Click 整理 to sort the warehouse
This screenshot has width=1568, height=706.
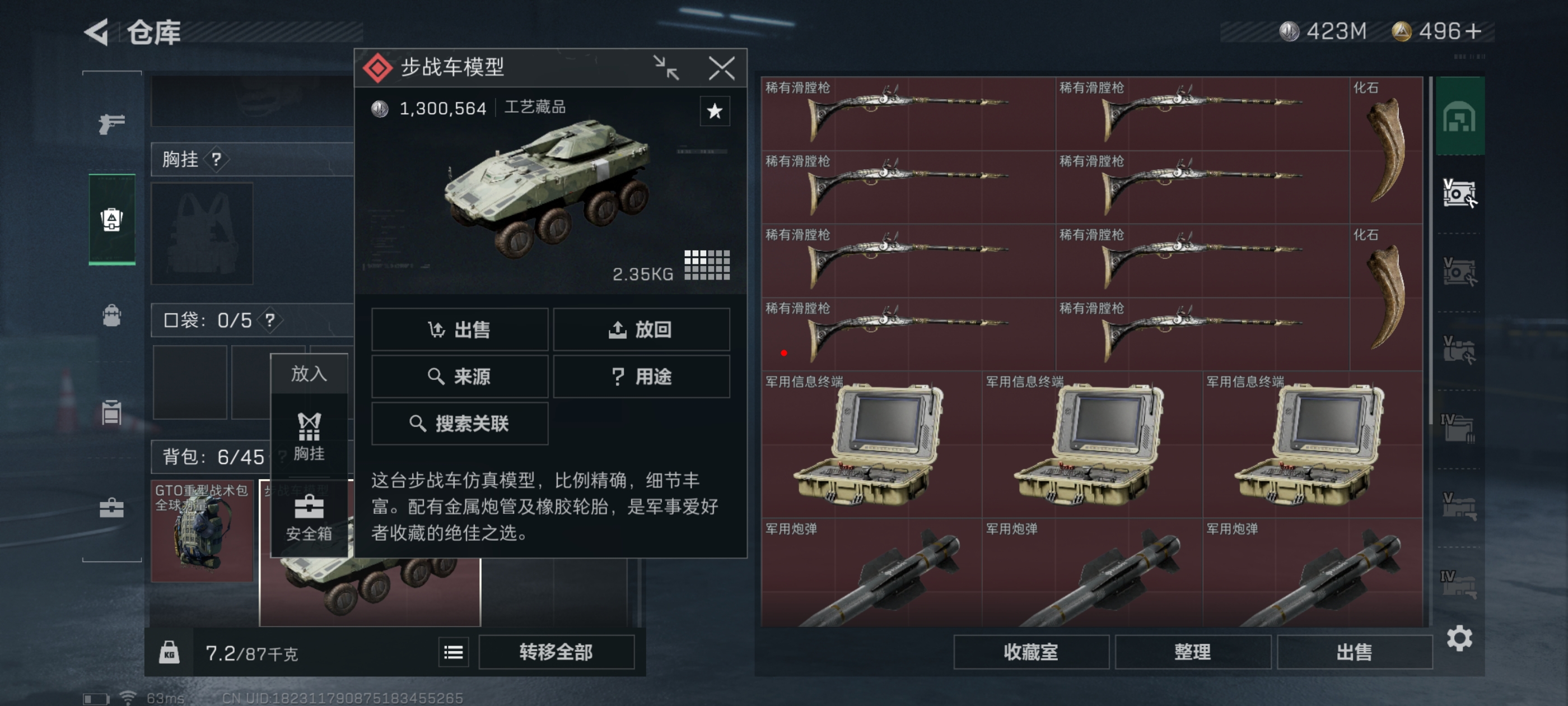[x=1192, y=652]
